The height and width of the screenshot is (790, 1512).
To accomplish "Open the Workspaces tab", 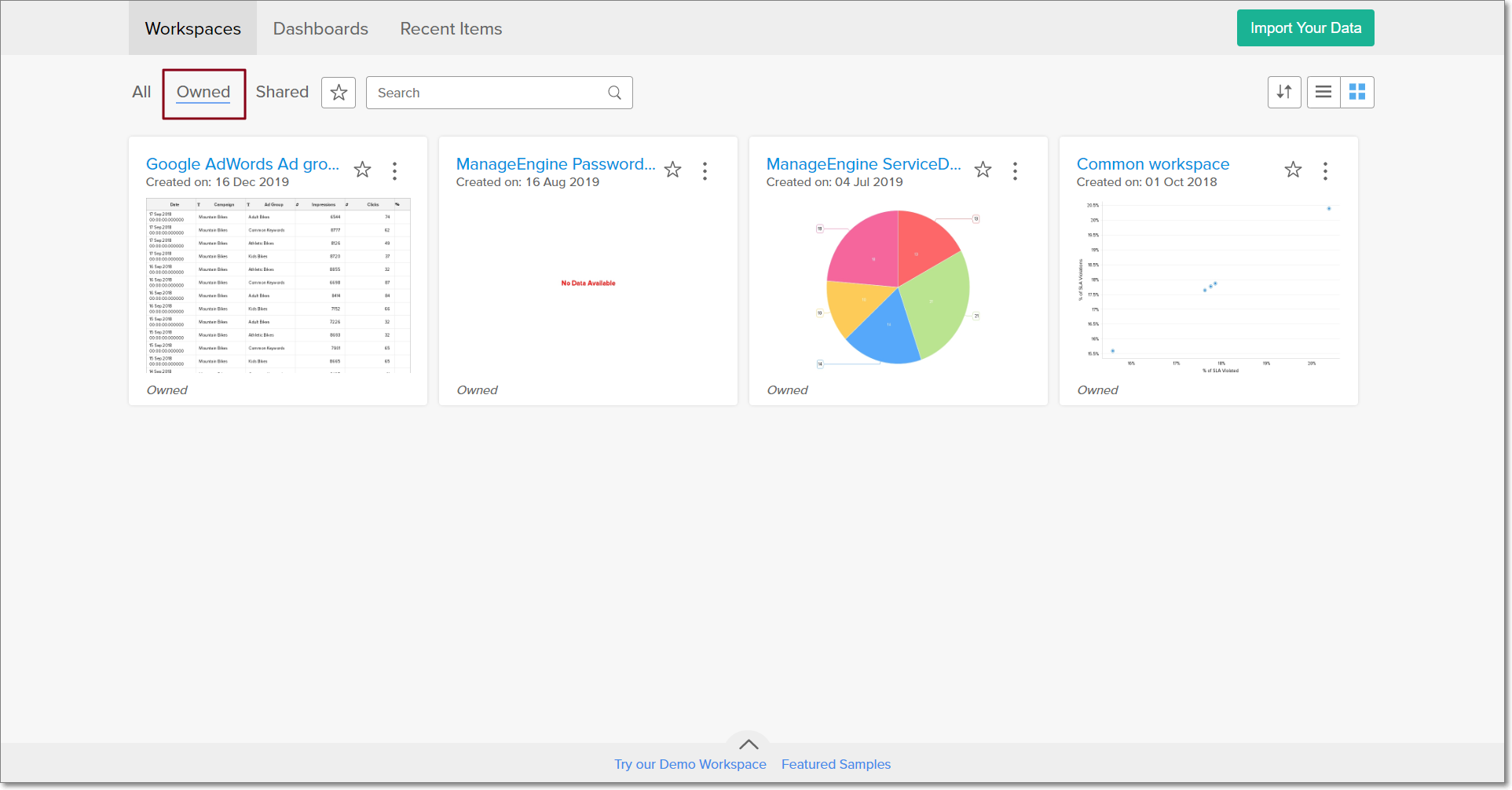I will [193, 28].
